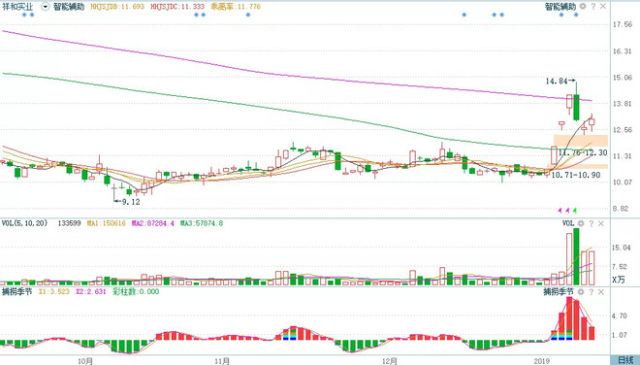
Task: Select the VOL(5,10,20) indicator title
Action: tap(25, 223)
